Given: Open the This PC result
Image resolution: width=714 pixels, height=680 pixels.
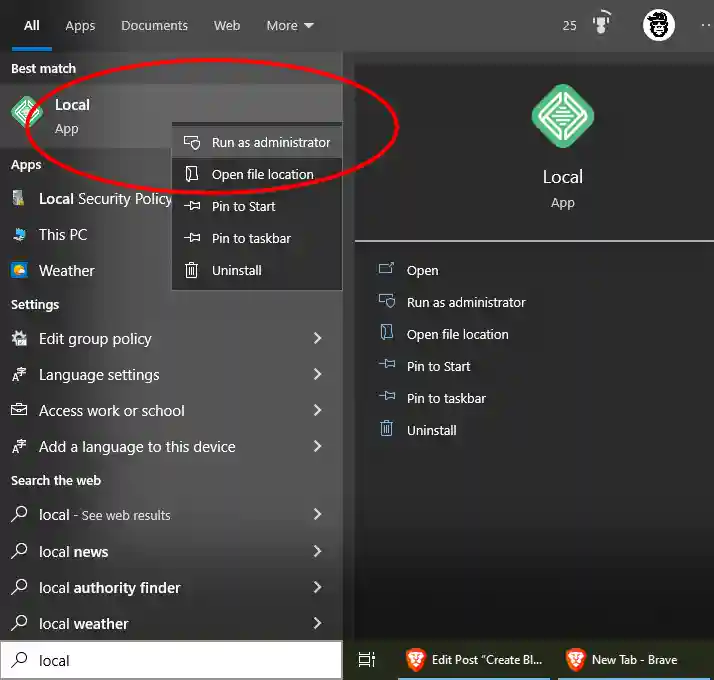Looking at the screenshot, I should point(86,235).
